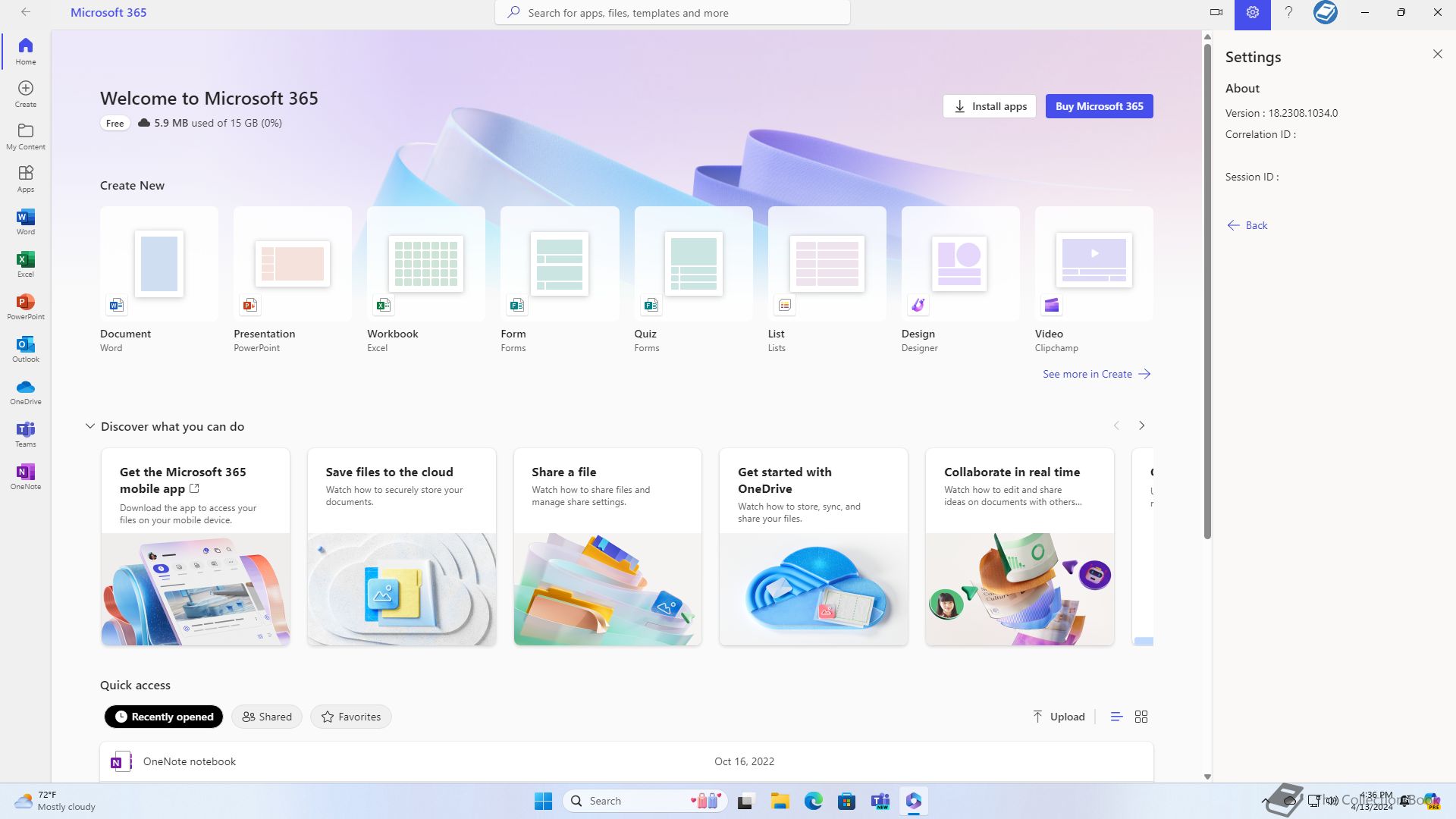
Task: Click Back link in Settings
Action: point(1247,225)
